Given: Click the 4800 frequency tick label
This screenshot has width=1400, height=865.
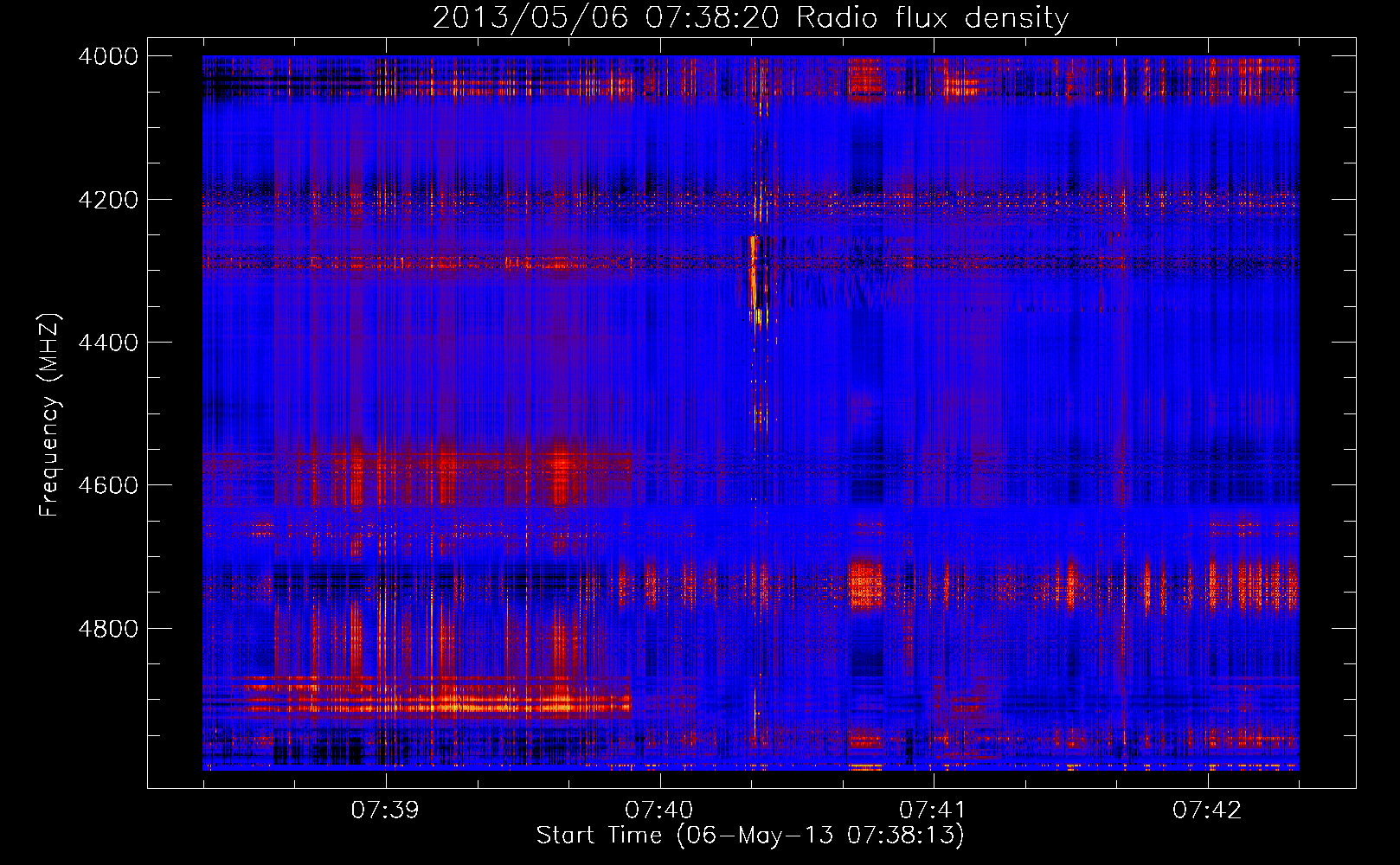Looking at the screenshot, I should point(108,629).
